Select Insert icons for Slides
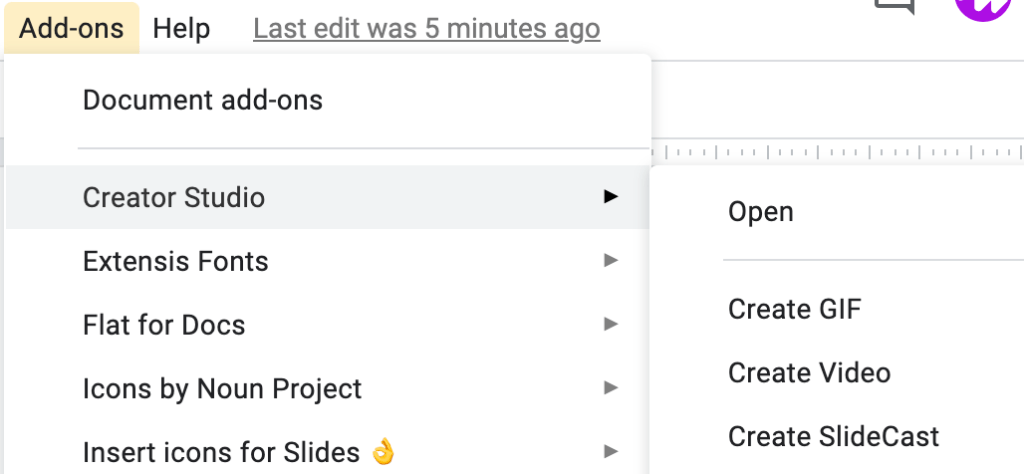This screenshot has height=474, width=1024. point(239,452)
